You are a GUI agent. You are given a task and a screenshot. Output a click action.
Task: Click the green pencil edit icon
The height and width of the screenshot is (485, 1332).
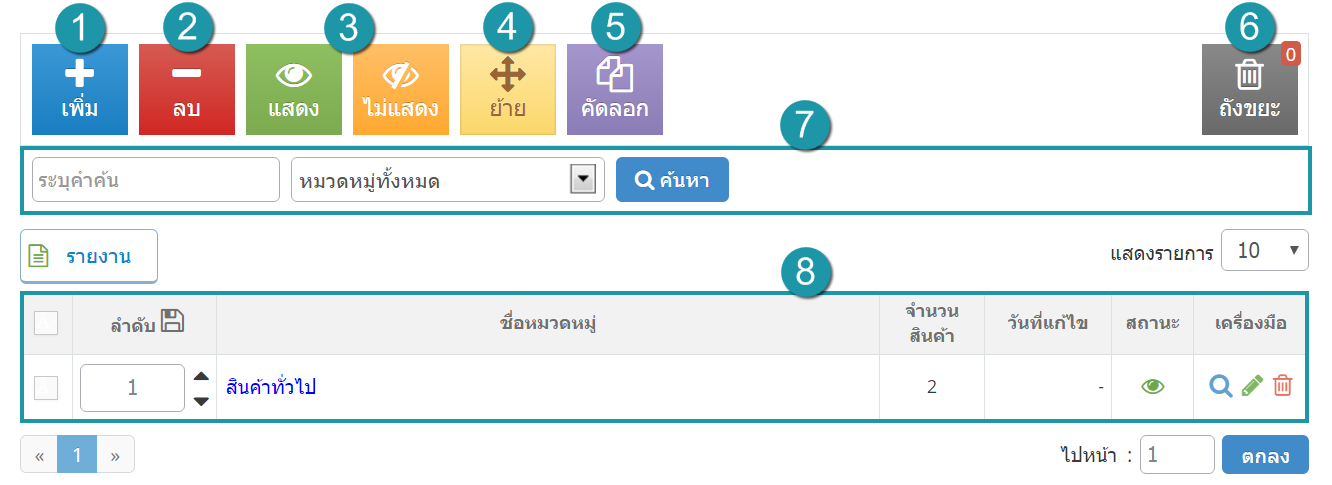point(1252,386)
